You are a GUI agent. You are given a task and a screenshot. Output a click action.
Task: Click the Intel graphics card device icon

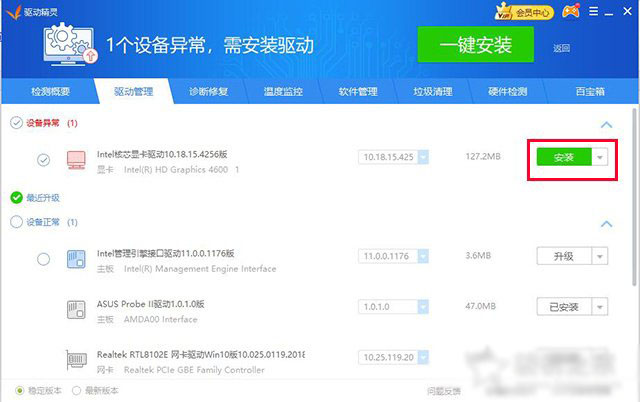76,160
